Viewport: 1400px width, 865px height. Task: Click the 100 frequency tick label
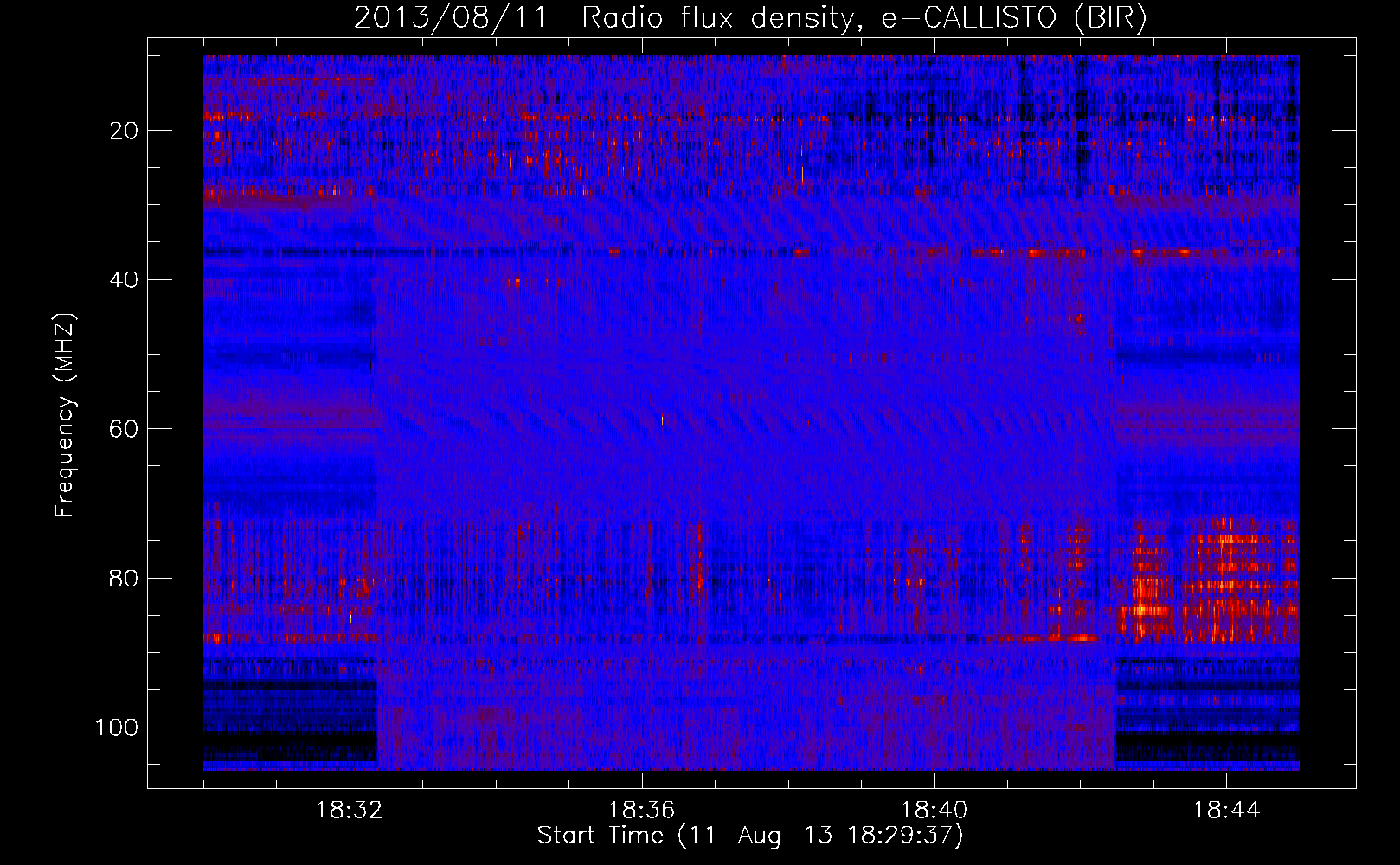coord(117,727)
